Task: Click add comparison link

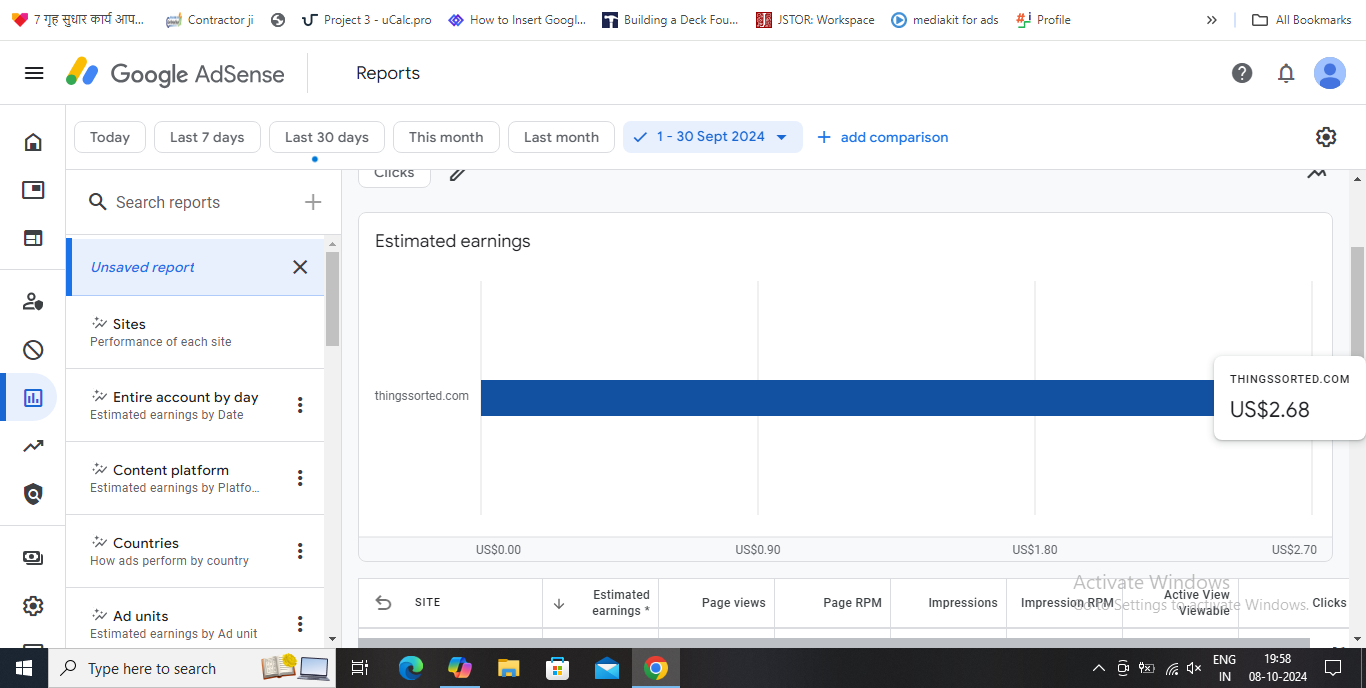Action: pyautogui.click(x=883, y=137)
